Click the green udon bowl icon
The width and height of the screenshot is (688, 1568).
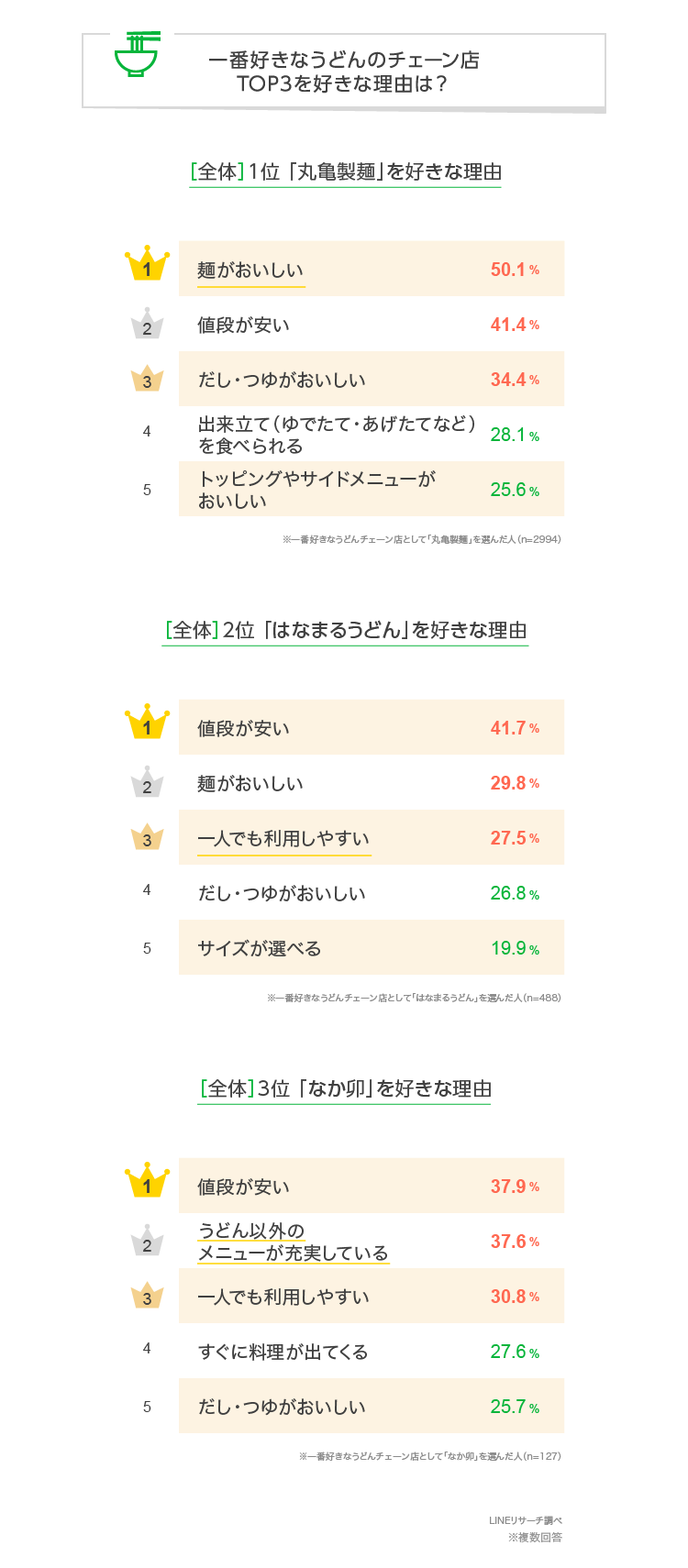(136, 54)
